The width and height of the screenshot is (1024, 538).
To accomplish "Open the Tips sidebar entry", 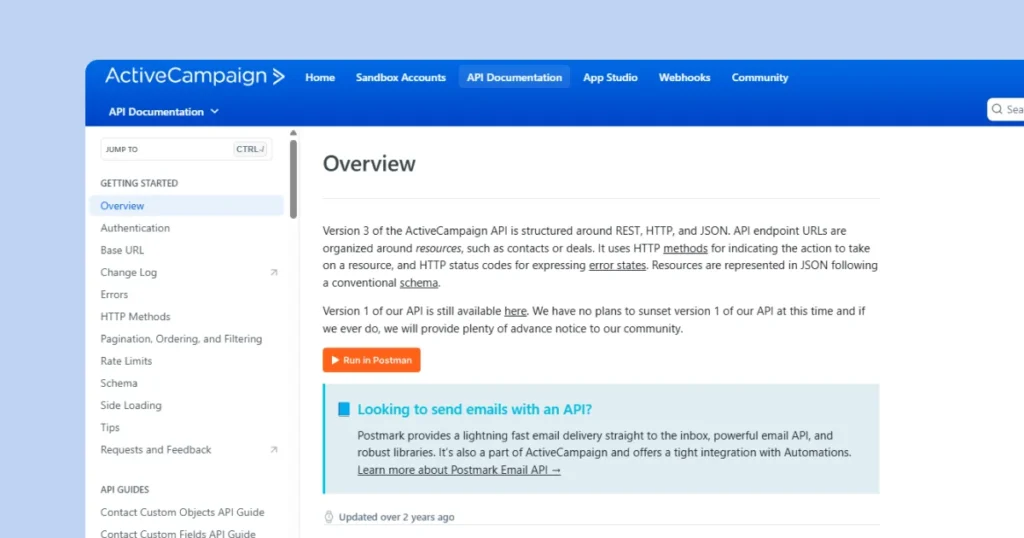I will click(110, 428).
